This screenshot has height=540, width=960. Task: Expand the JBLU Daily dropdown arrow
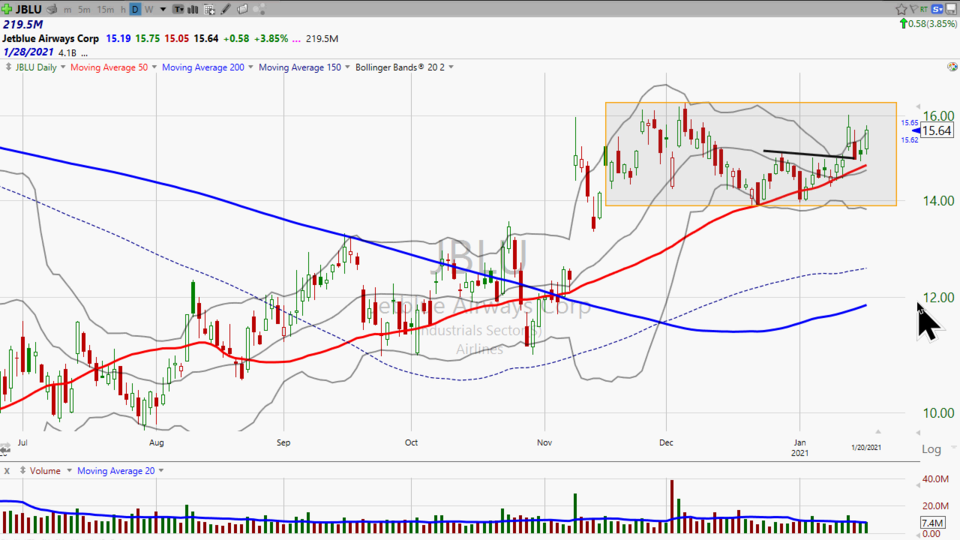point(62,67)
